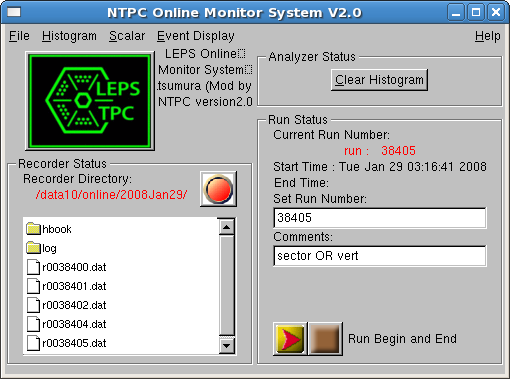Viewport: 510px width, 379px height.
Task: Click the file list scroll down arrow
Action: [227, 345]
